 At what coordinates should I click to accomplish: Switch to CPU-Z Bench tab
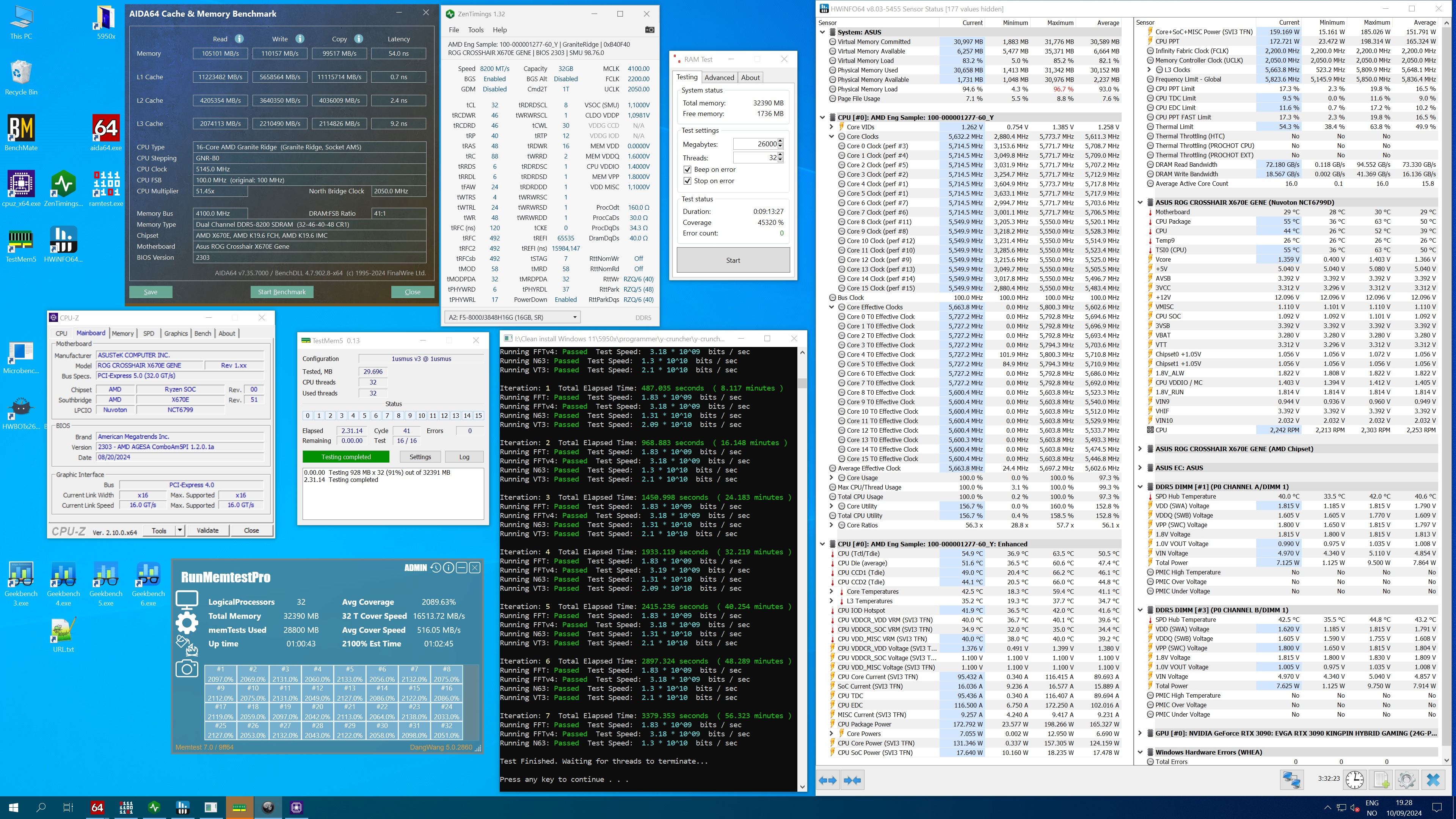point(202,334)
